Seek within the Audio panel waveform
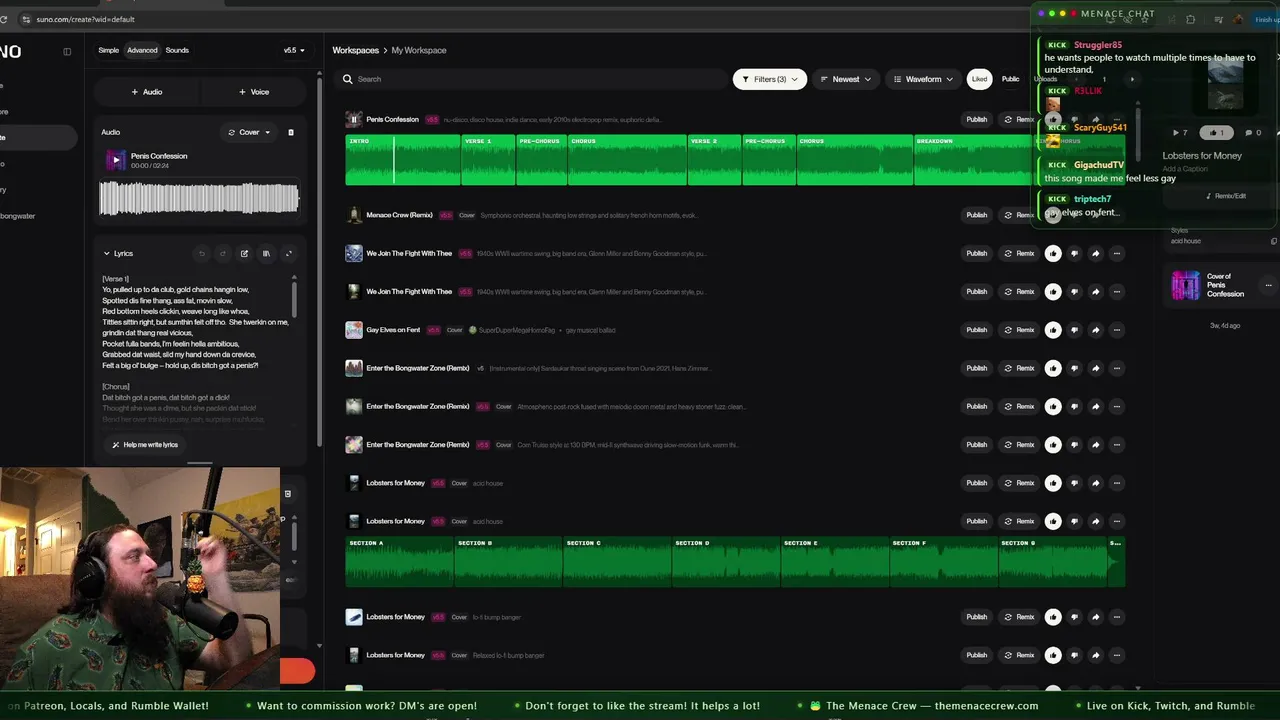Image resolution: width=1280 pixels, height=720 pixels. [199, 198]
